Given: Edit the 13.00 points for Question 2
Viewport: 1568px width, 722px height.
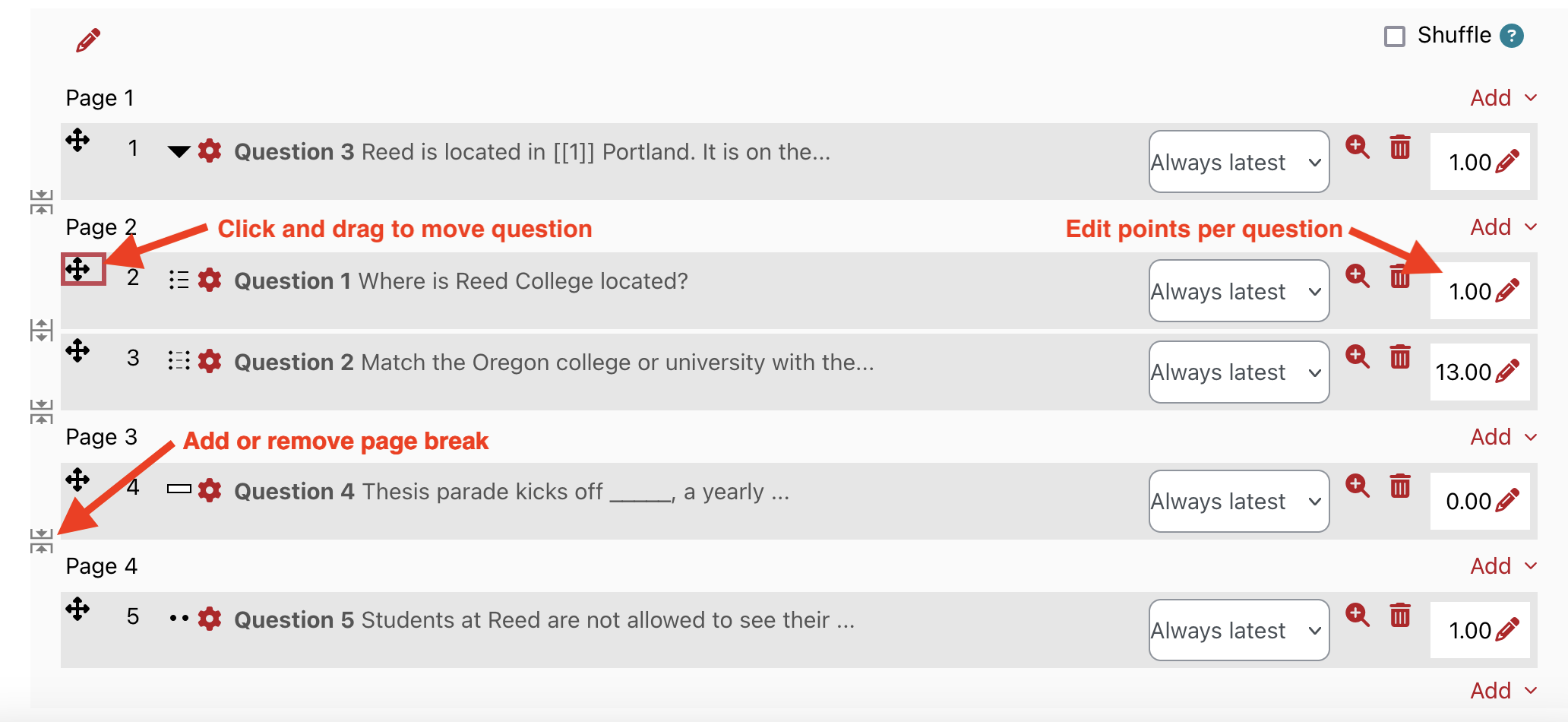Looking at the screenshot, I should pyautogui.click(x=1507, y=372).
